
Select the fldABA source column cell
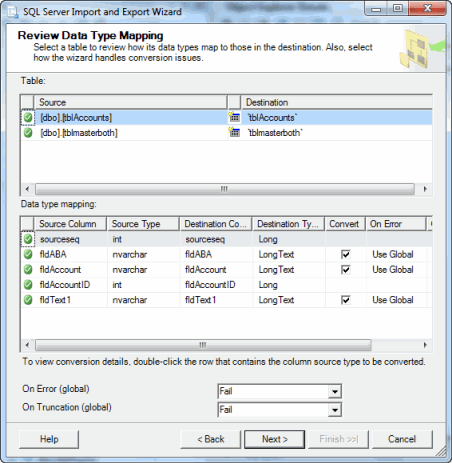tap(71, 254)
